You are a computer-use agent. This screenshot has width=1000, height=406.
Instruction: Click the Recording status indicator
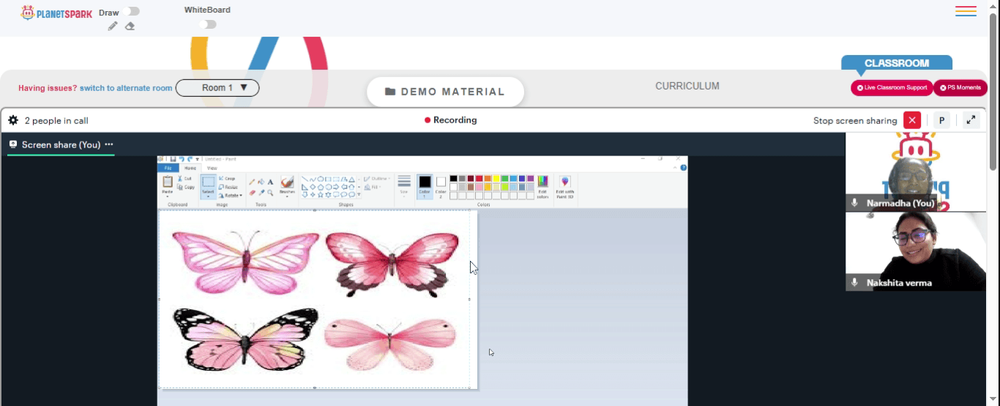point(450,120)
